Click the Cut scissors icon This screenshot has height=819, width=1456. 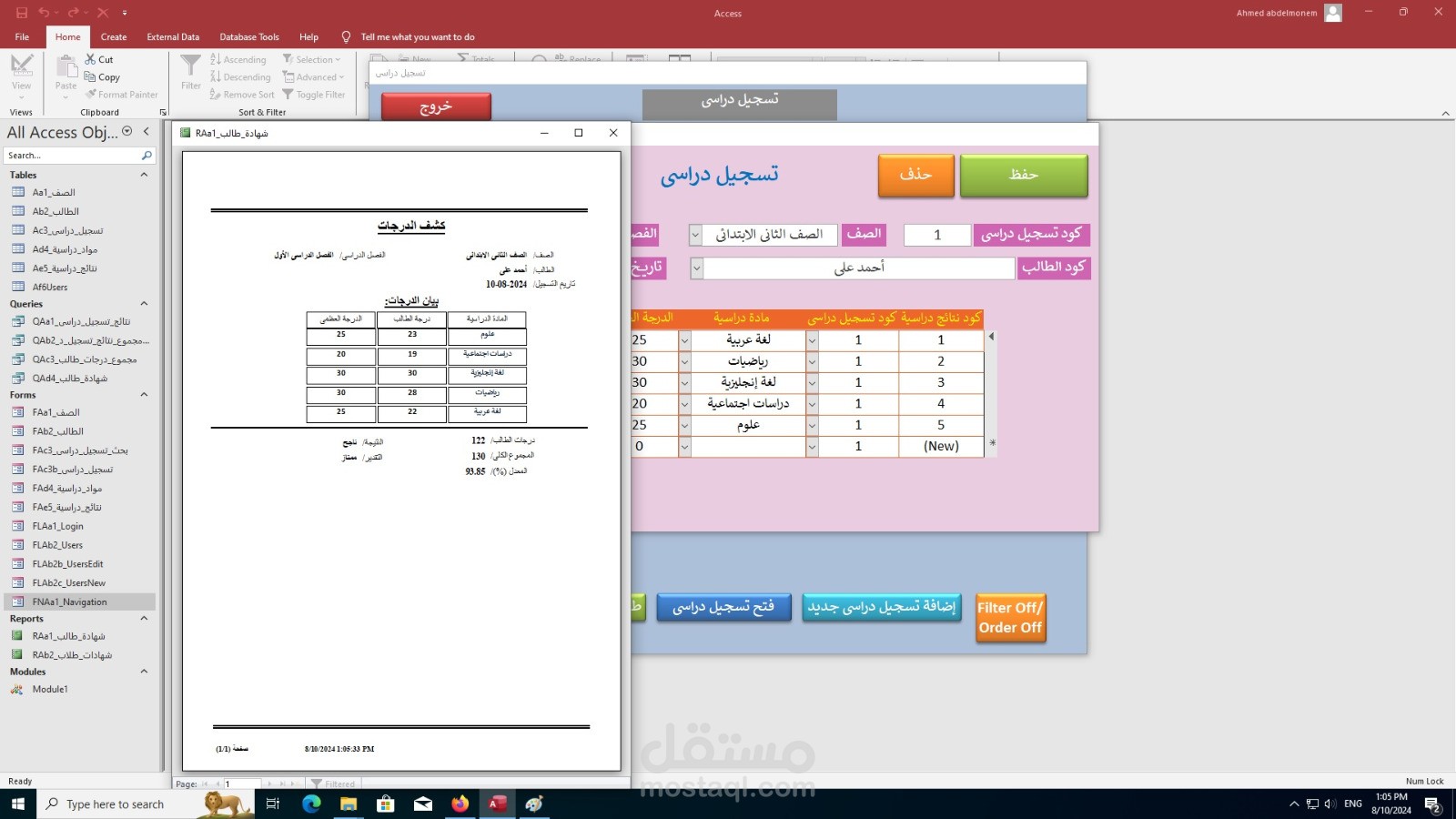(90, 59)
